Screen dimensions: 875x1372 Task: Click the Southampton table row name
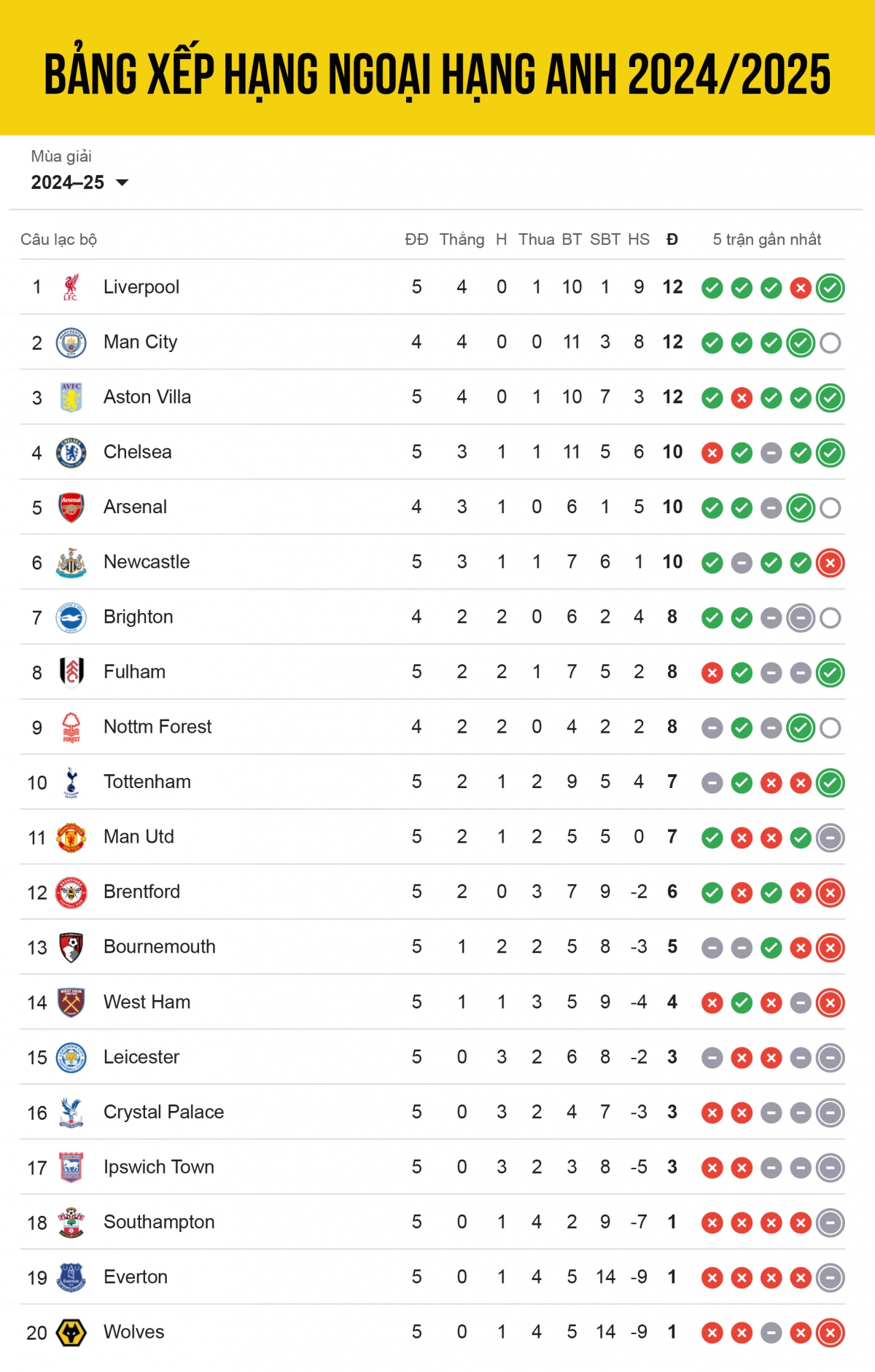pyautogui.click(x=159, y=1222)
